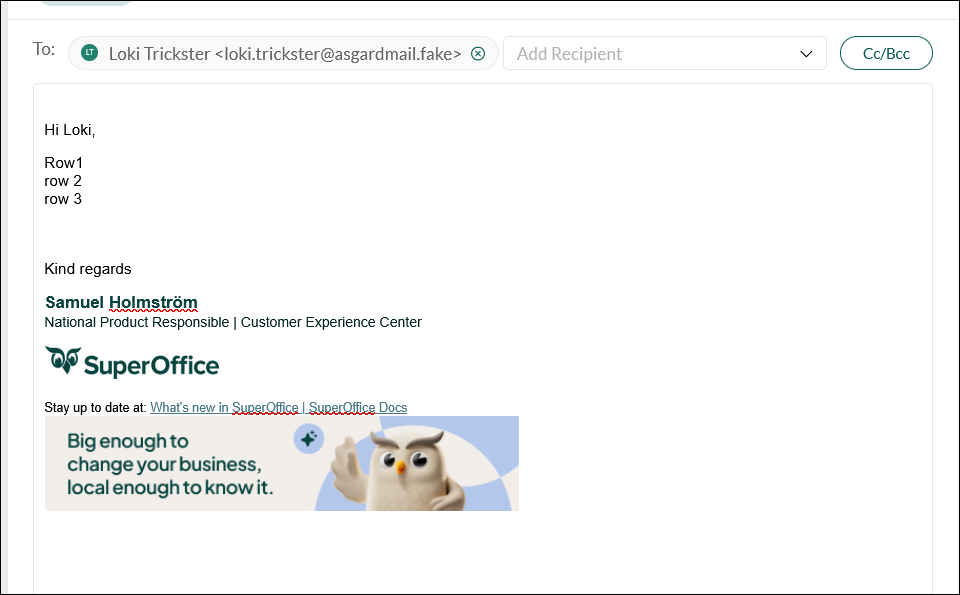The height and width of the screenshot is (595, 960).
Task: Click the LT avatar in recipient chip
Action: click(x=90, y=53)
